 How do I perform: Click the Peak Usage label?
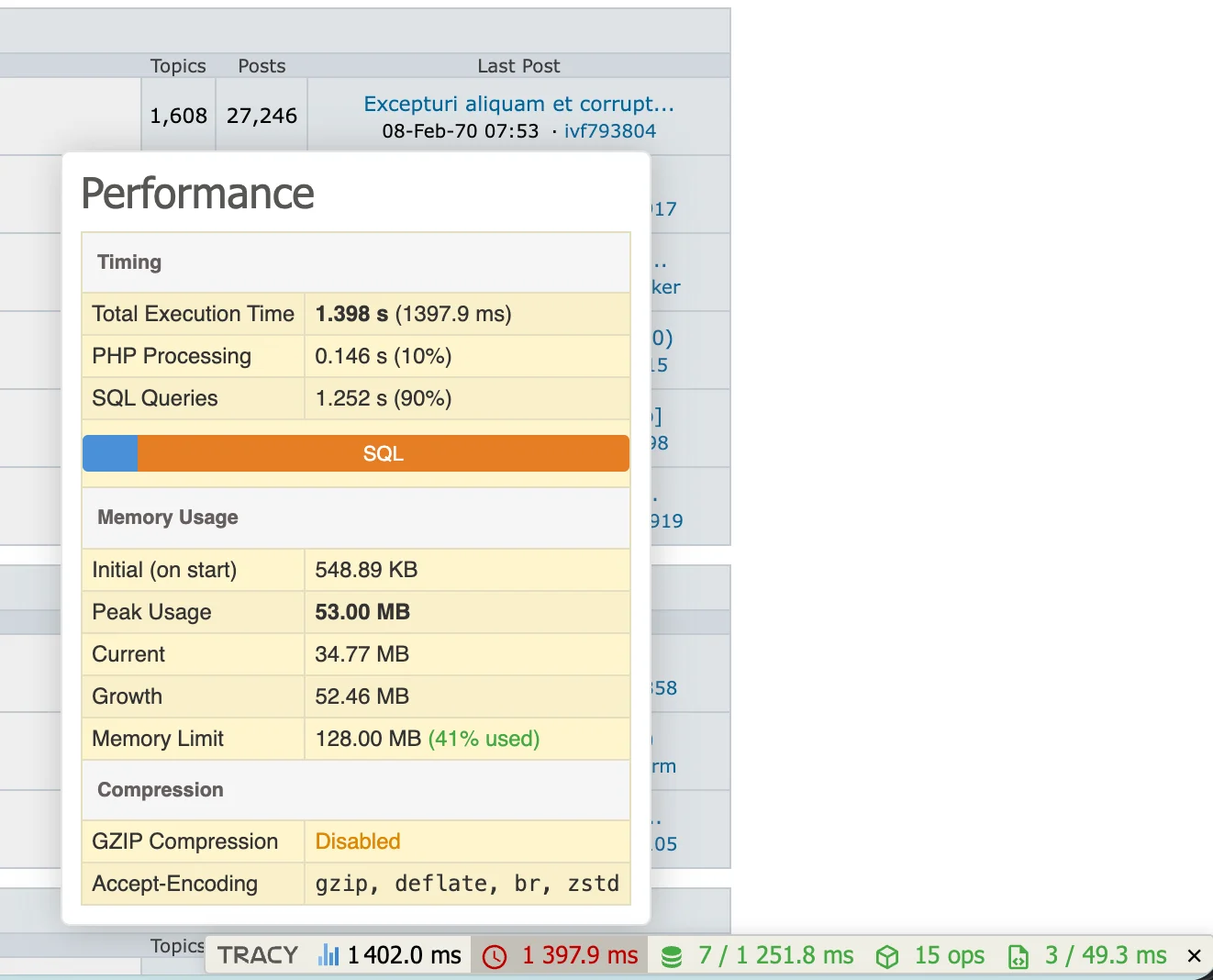tap(151, 612)
